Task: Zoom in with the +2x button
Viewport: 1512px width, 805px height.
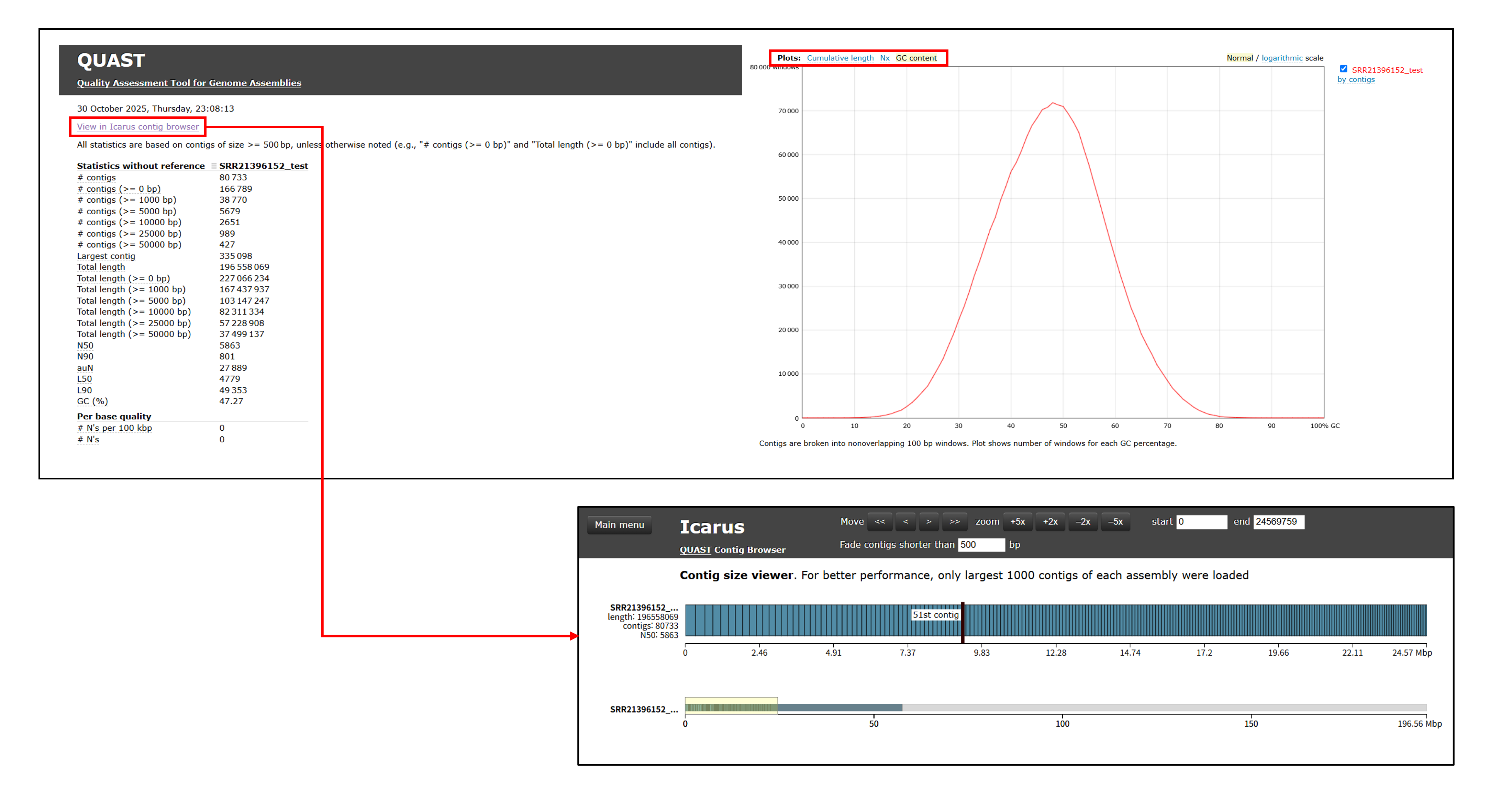Action: coord(1050,522)
